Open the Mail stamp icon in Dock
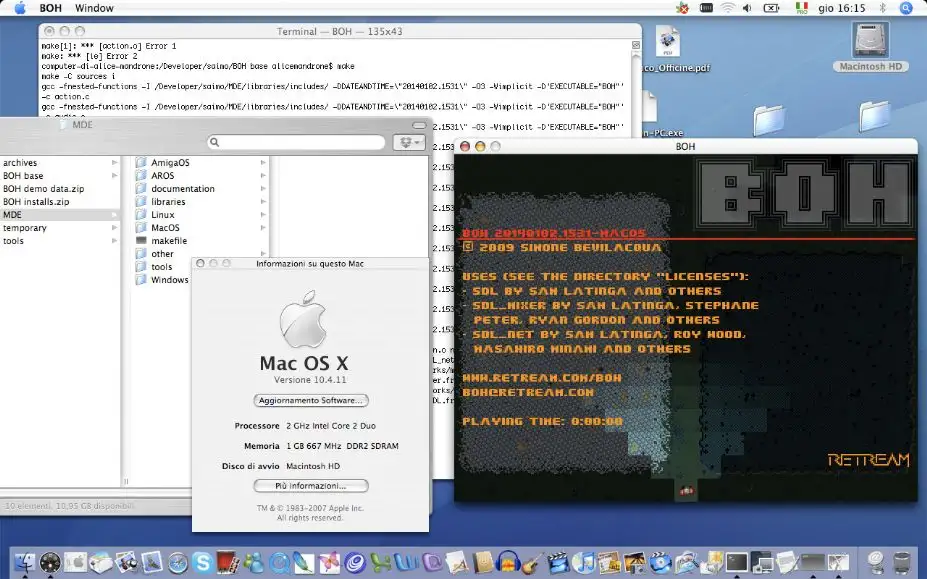The height and width of the screenshot is (579, 927). 153,562
